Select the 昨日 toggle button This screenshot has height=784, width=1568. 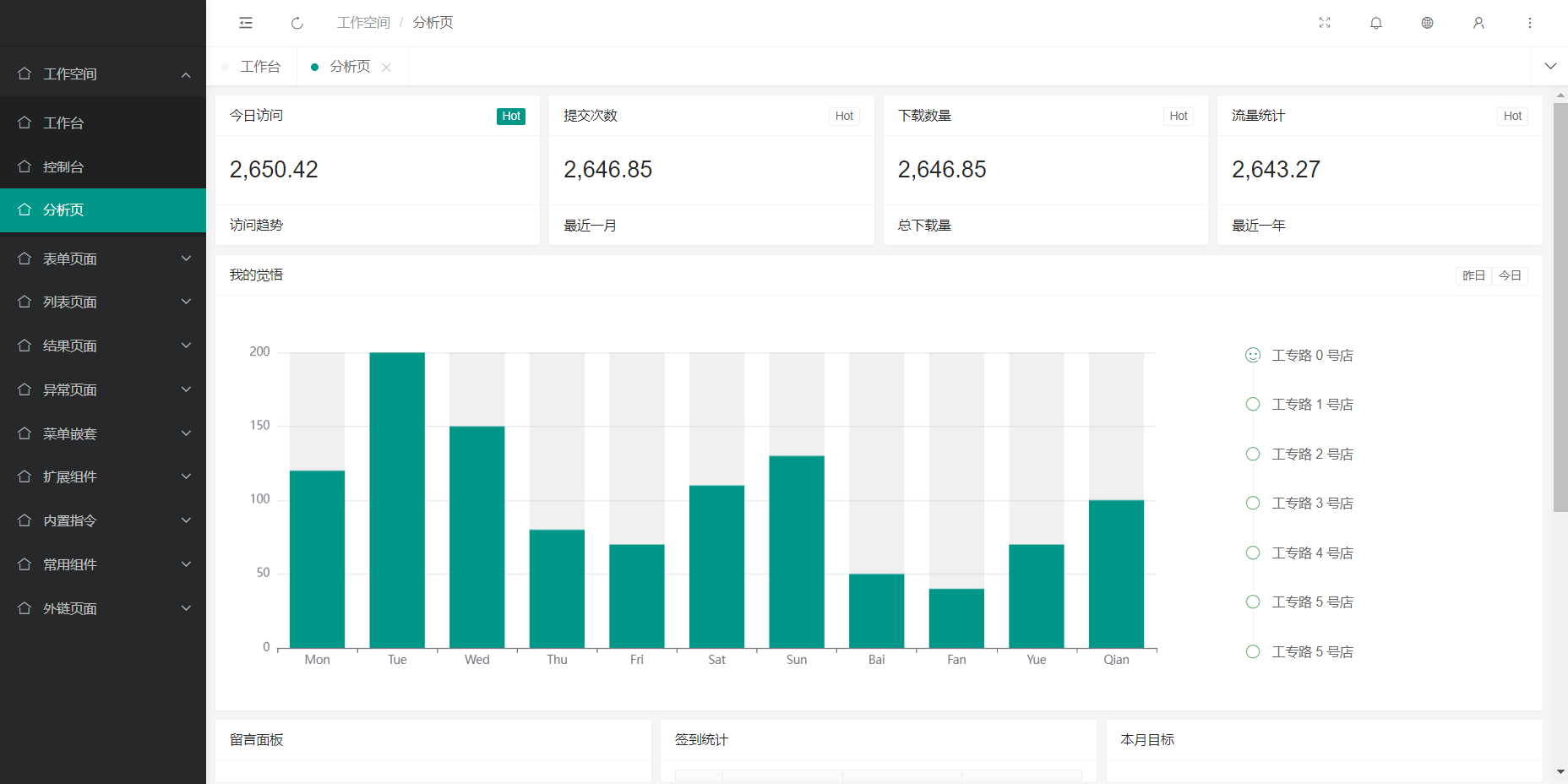coord(1473,275)
